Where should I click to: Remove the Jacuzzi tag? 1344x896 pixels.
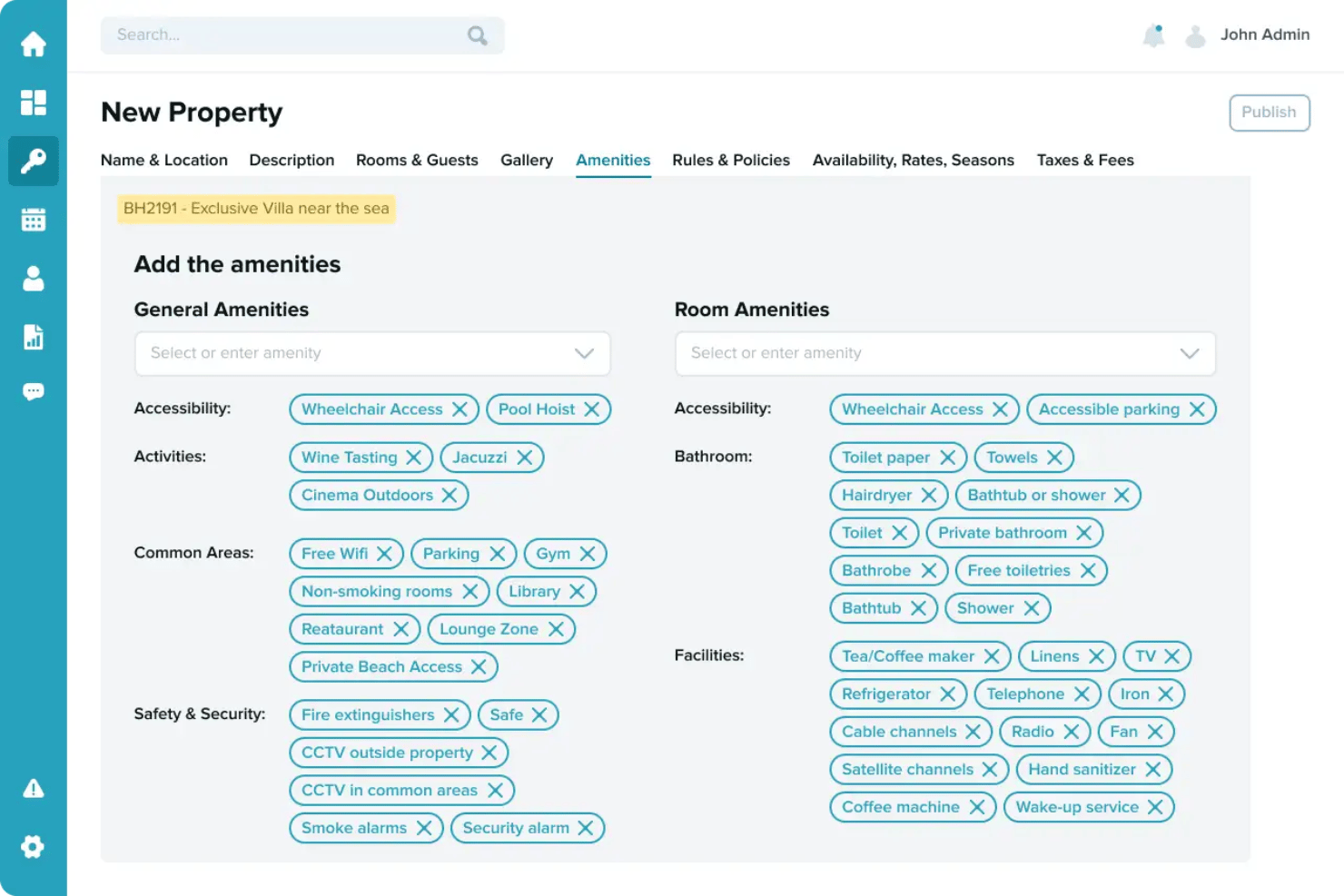(524, 458)
